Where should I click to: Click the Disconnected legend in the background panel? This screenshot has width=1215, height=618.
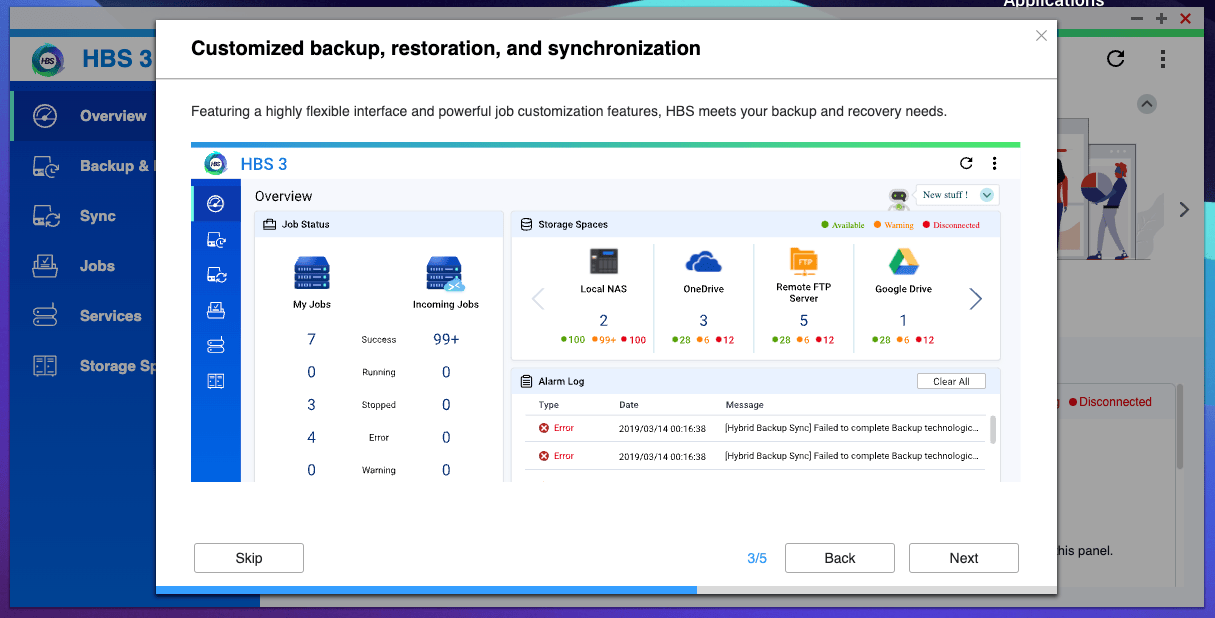(x=1110, y=402)
